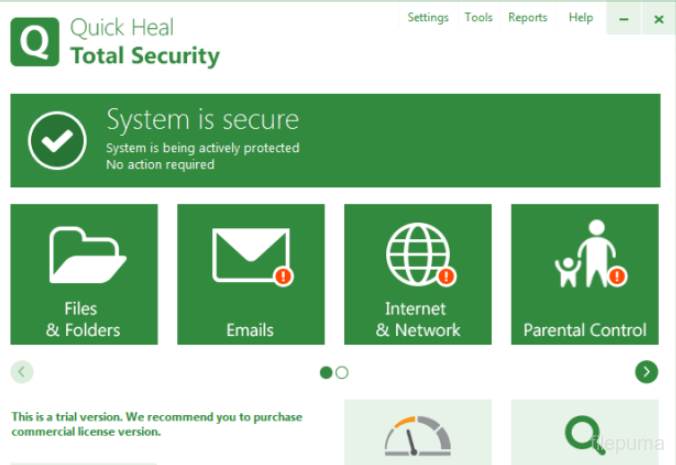This screenshot has width=676, height=465.
Task: Open the Internet & Network globe icon
Action: click(x=418, y=254)
